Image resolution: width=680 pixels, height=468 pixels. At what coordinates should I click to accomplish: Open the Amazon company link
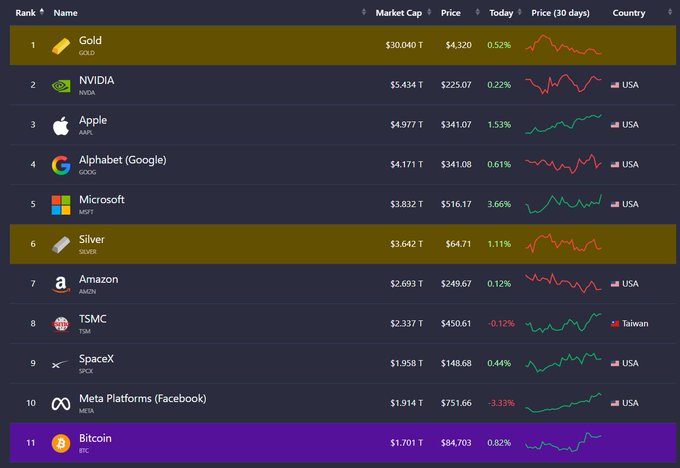tap(98, 279)
